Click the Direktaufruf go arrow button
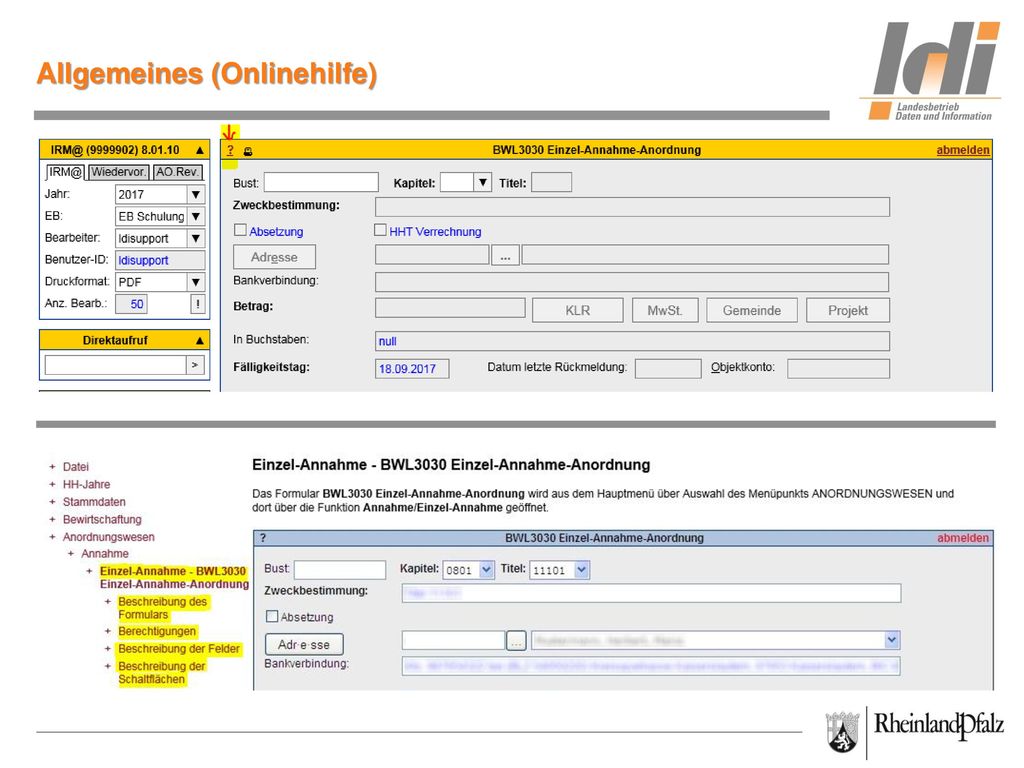Image resolution: width=1024 pixels, height=768 pixels. tap(195, 365)
